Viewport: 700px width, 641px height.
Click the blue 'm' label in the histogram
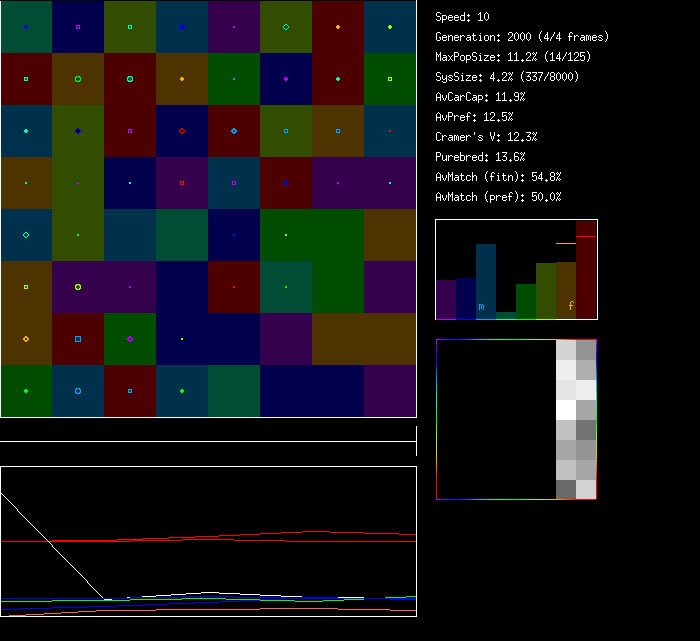coord(481,306)
